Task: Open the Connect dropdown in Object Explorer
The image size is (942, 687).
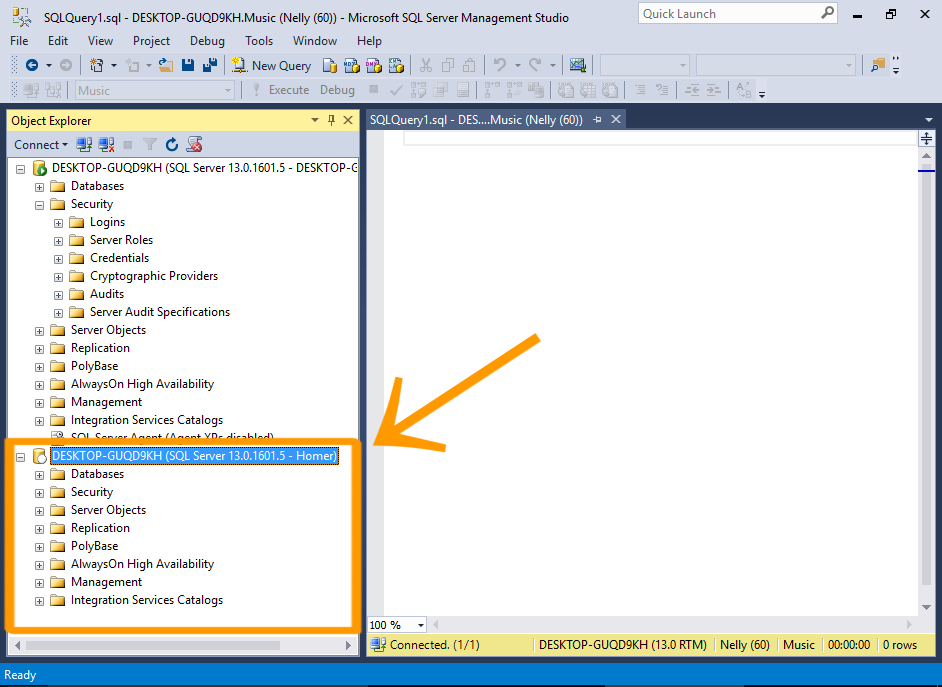Action: [41, 145]
